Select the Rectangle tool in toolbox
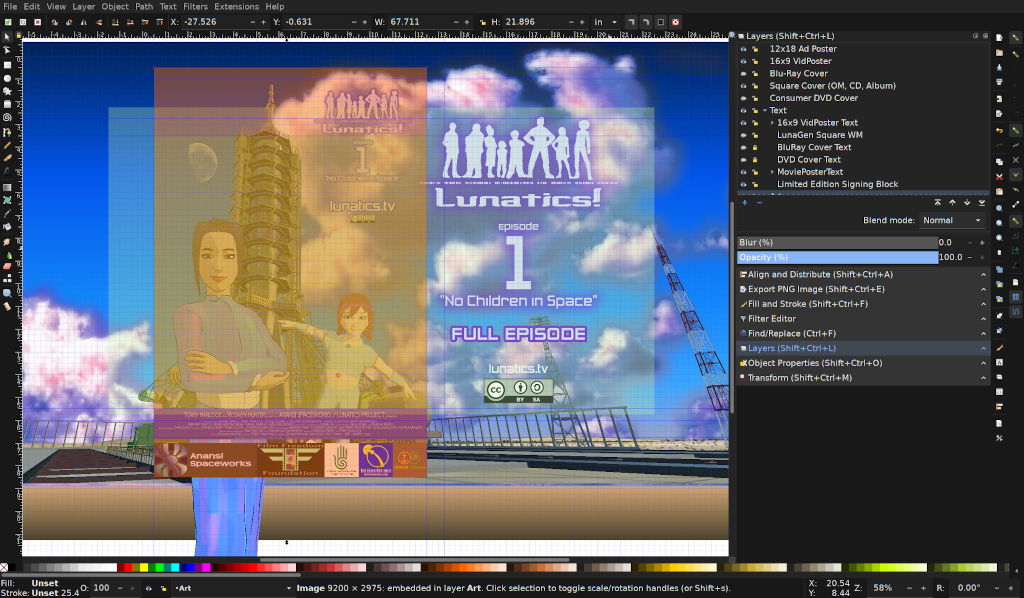 (7, 63)
